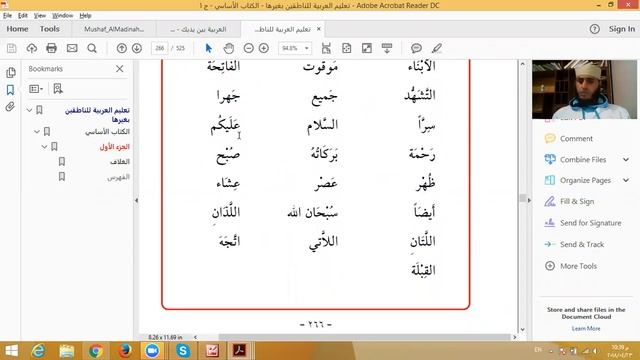This screenshot has height=360, width=640.
Task: Click the fit width scrolling icon
Action: pyautogui.click(x=326, y=48)
